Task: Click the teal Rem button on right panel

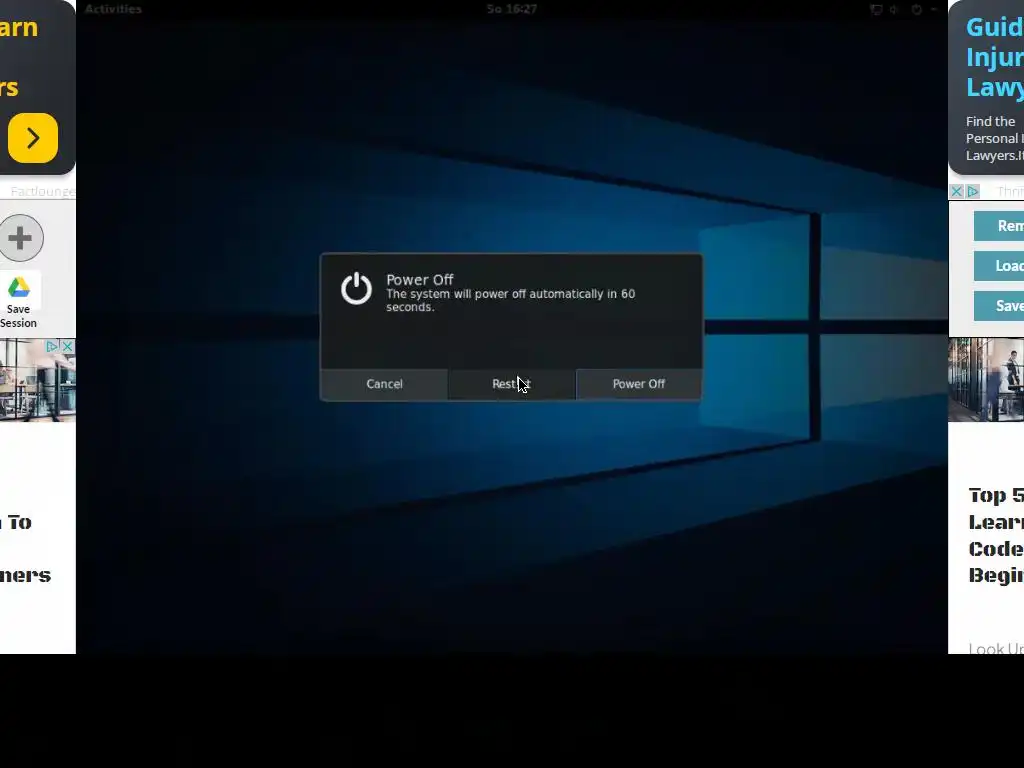Action: tap(999, 226)
